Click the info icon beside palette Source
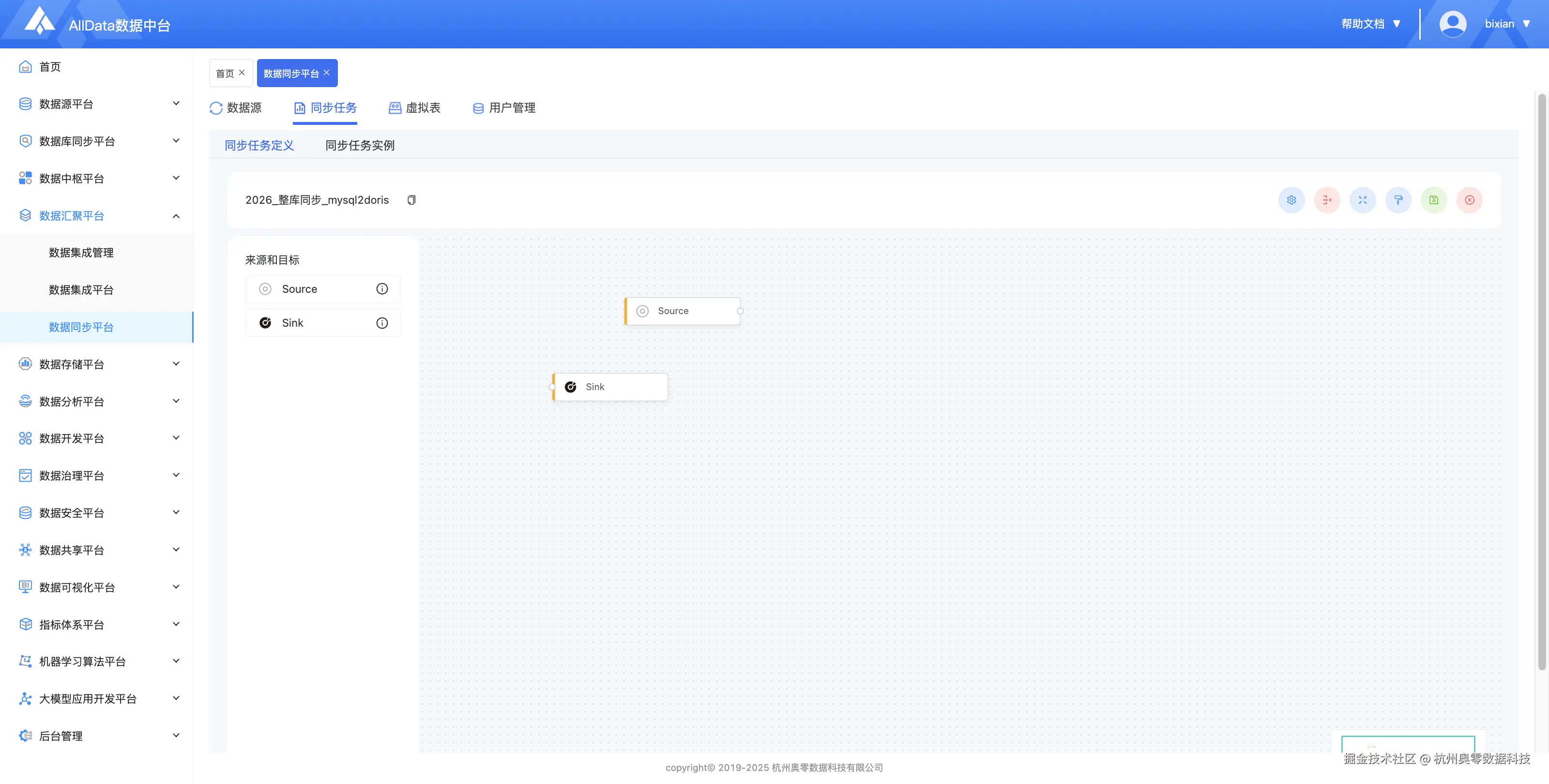 (382, 288)
